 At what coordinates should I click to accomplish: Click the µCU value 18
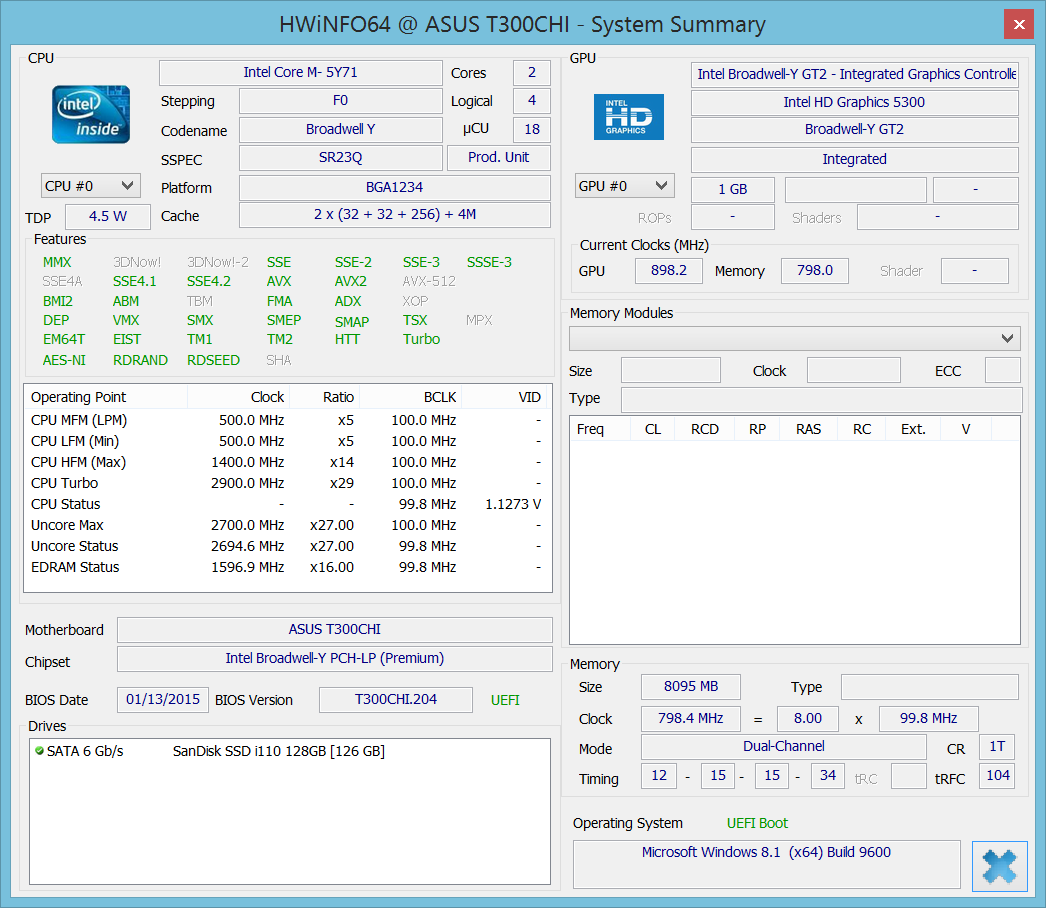[x=532, y=129]
